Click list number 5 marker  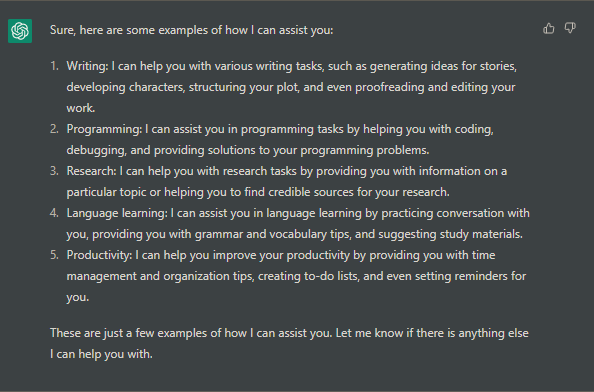55,255
